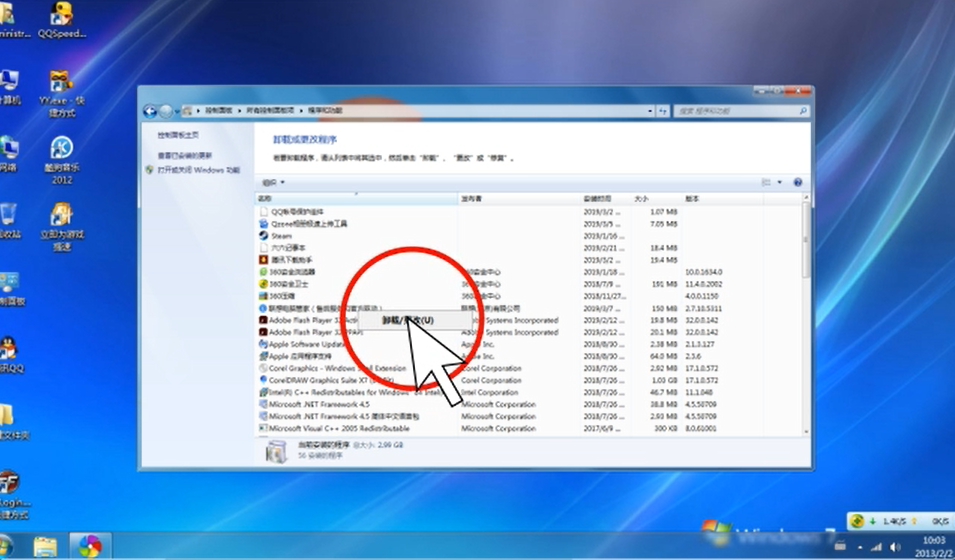Click the change view icon in toolbar

[766, 182]
